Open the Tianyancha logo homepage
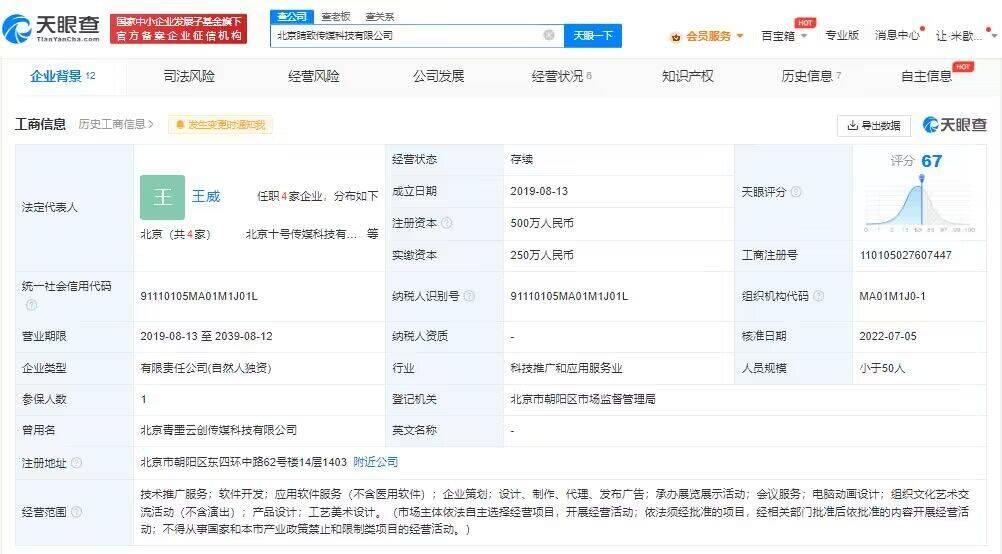The width and height of the screenshot is (1002, 554). click(x=51, y=28)
